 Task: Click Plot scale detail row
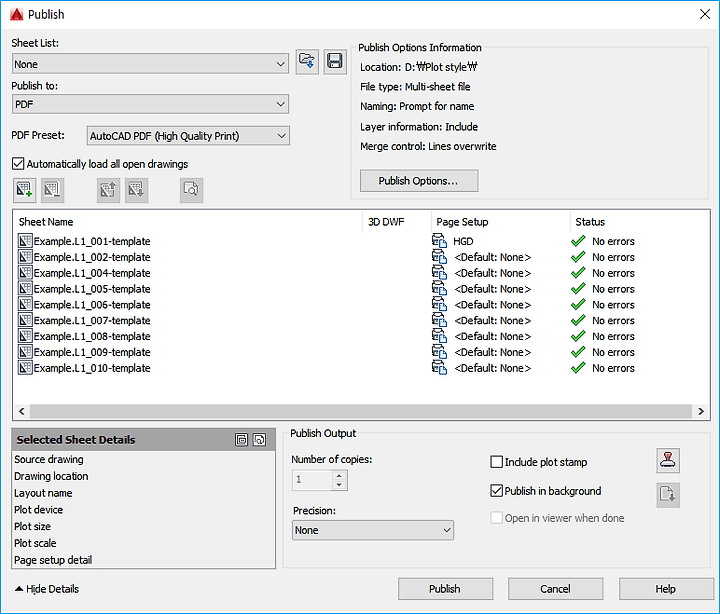click(x=143, y=543)
